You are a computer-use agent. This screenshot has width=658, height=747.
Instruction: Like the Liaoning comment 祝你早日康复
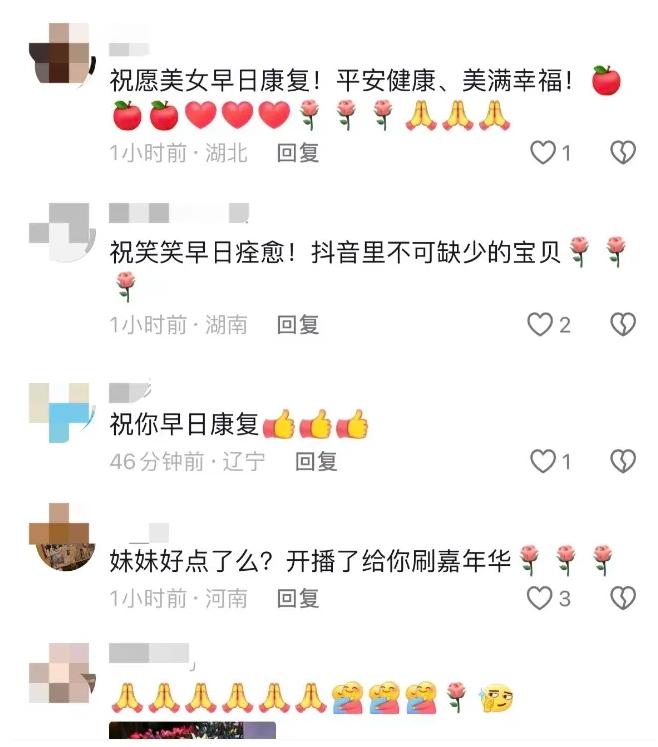tap(543, 462)
